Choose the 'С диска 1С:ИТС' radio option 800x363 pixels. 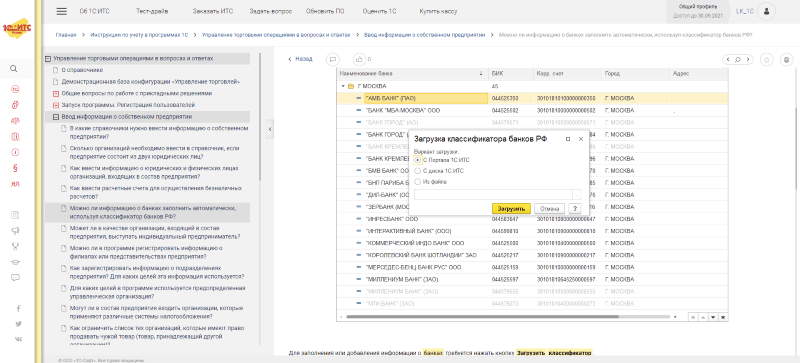[418, 171]
